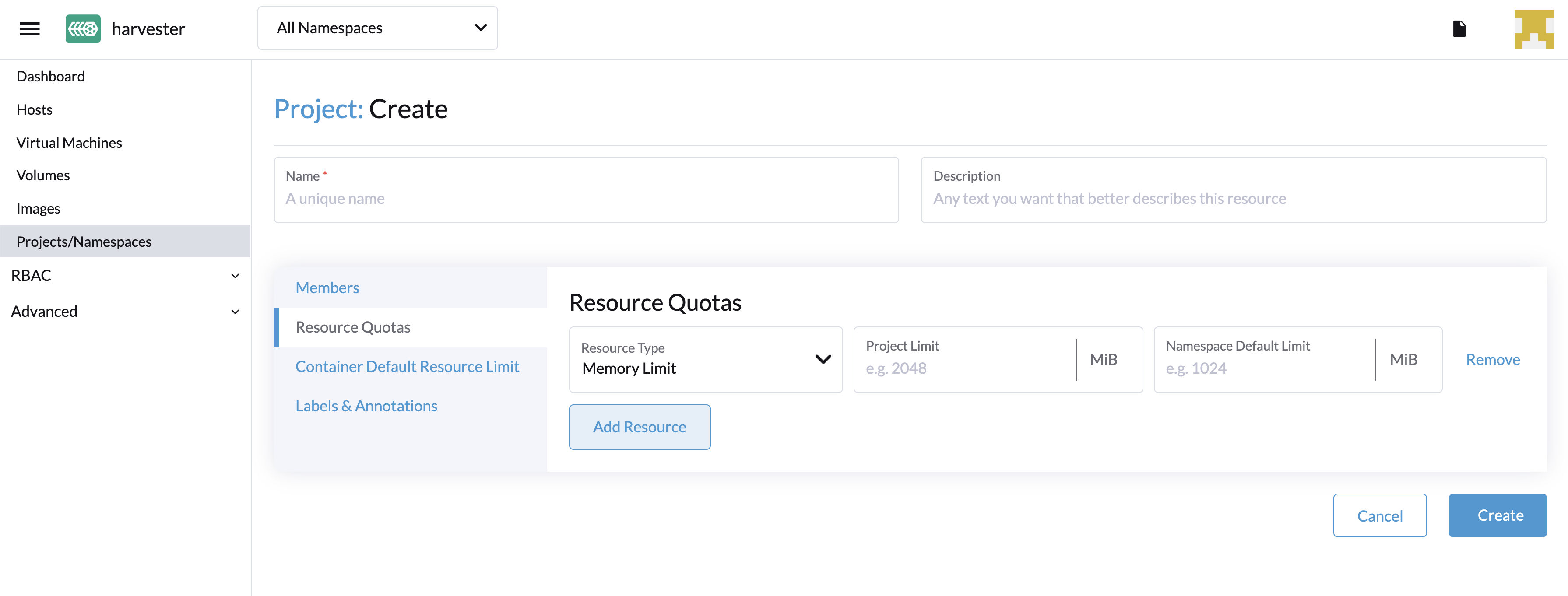Expand the RBAC sidebar section

pos(125,276)
